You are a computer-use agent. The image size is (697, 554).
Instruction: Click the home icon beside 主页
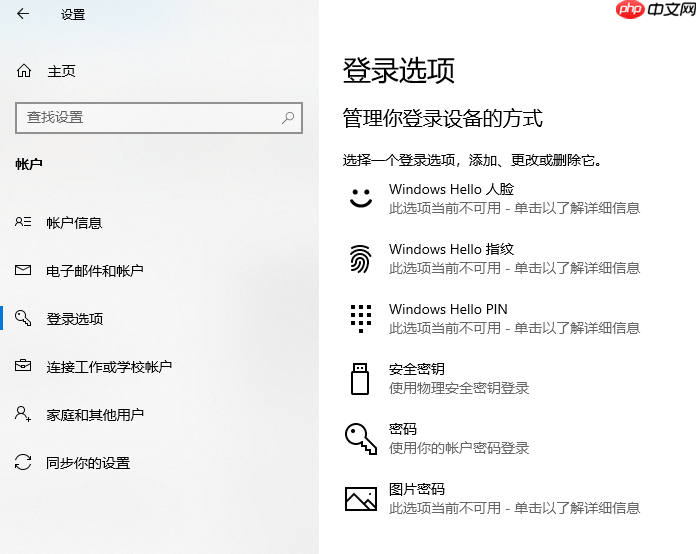click(x=24, y=71)
